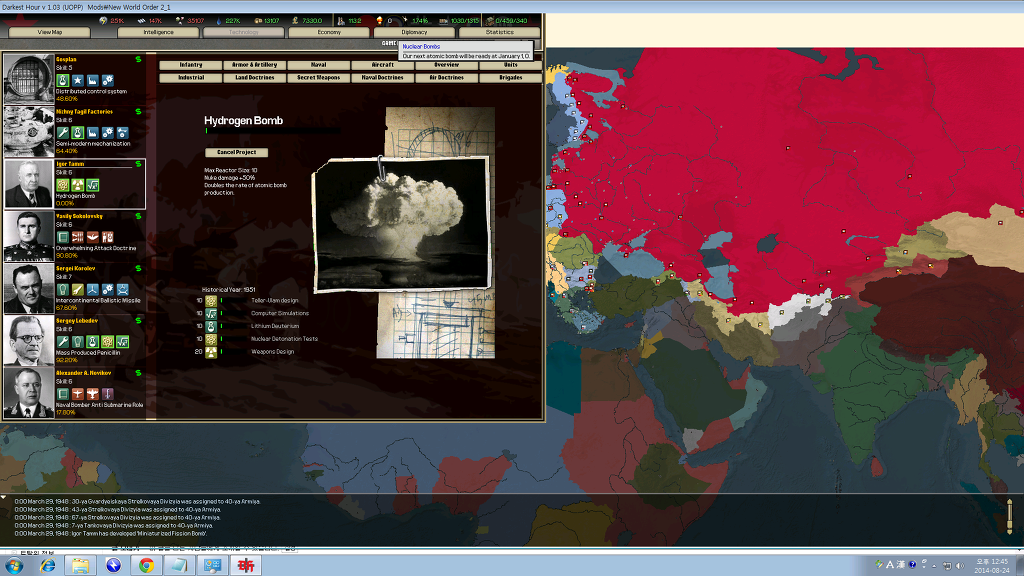The height and width of the screenshot is (576, 1024).
Task: Click the nuclear bomb counter icon
Action: [x=379, y=20]
